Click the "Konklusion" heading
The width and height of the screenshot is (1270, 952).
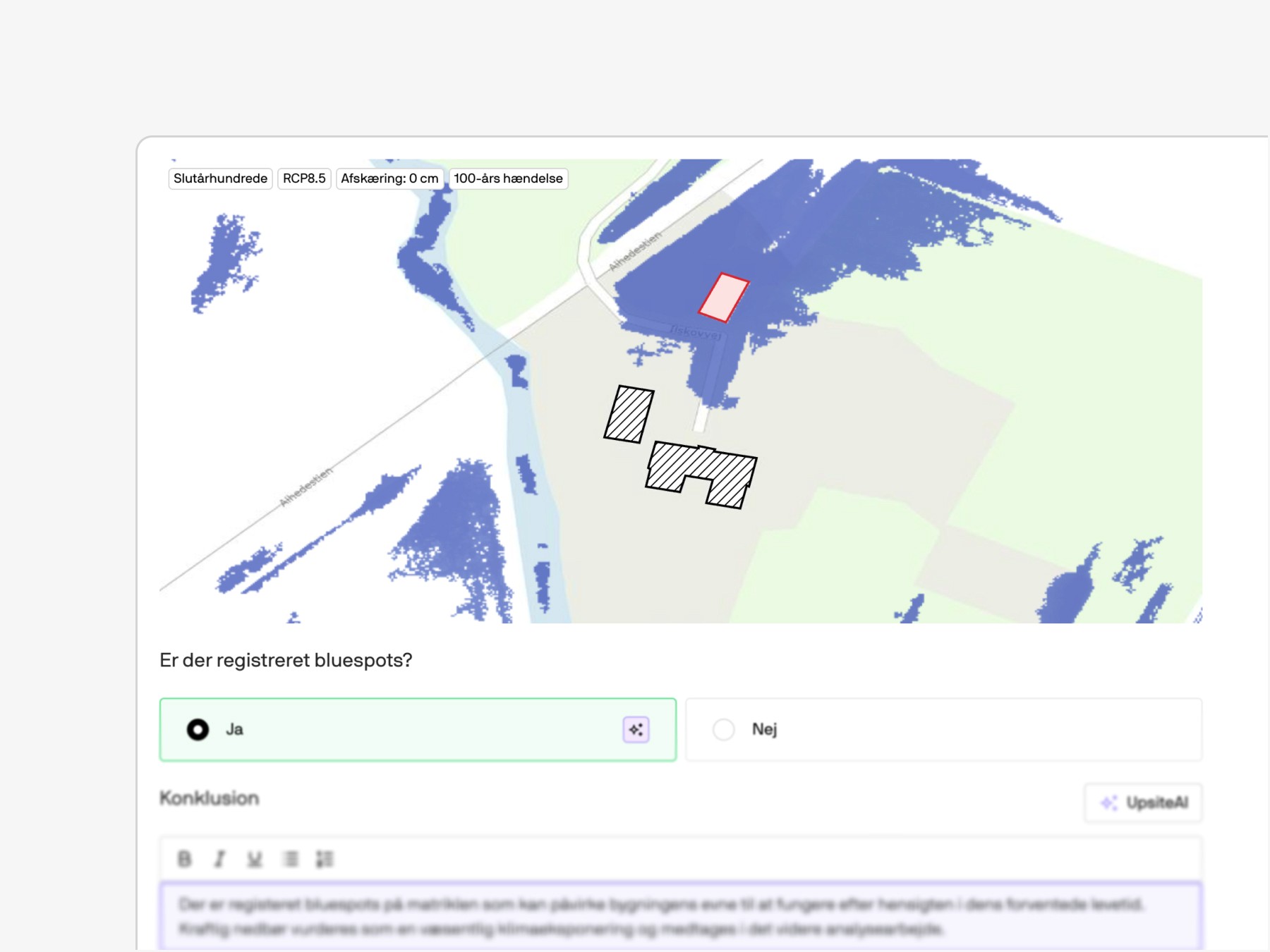point(210,798)
